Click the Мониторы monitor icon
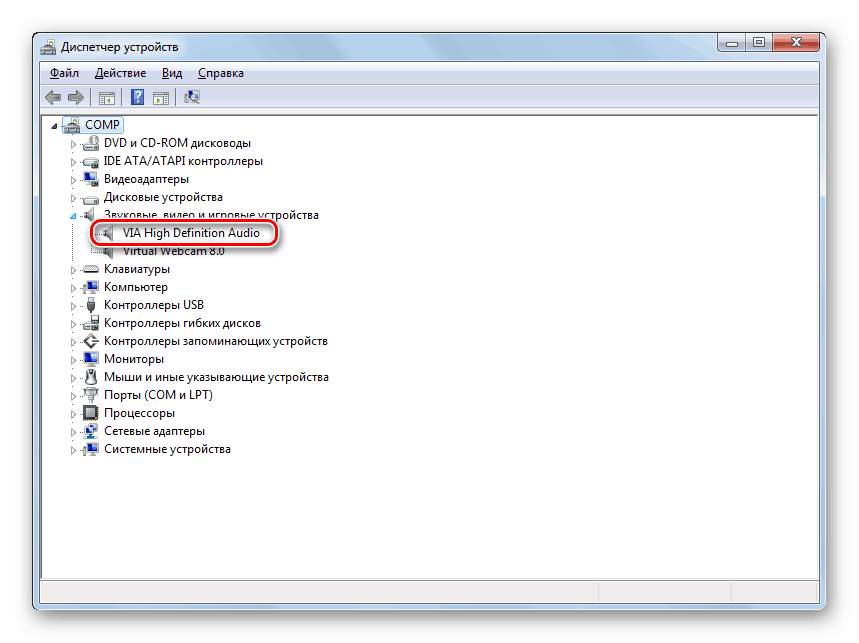The height and width of the screenshot is (643, 859). pyautogui.click(x=91, y=359)
